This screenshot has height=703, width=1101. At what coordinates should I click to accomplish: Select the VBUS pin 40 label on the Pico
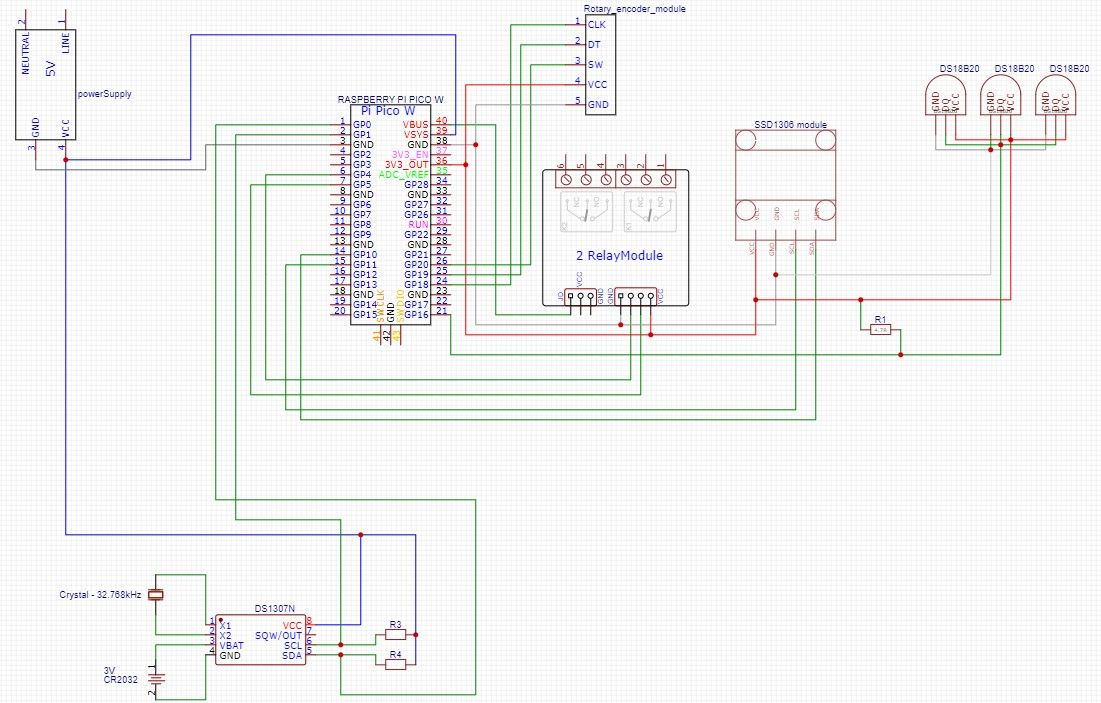tap(416, 124)
